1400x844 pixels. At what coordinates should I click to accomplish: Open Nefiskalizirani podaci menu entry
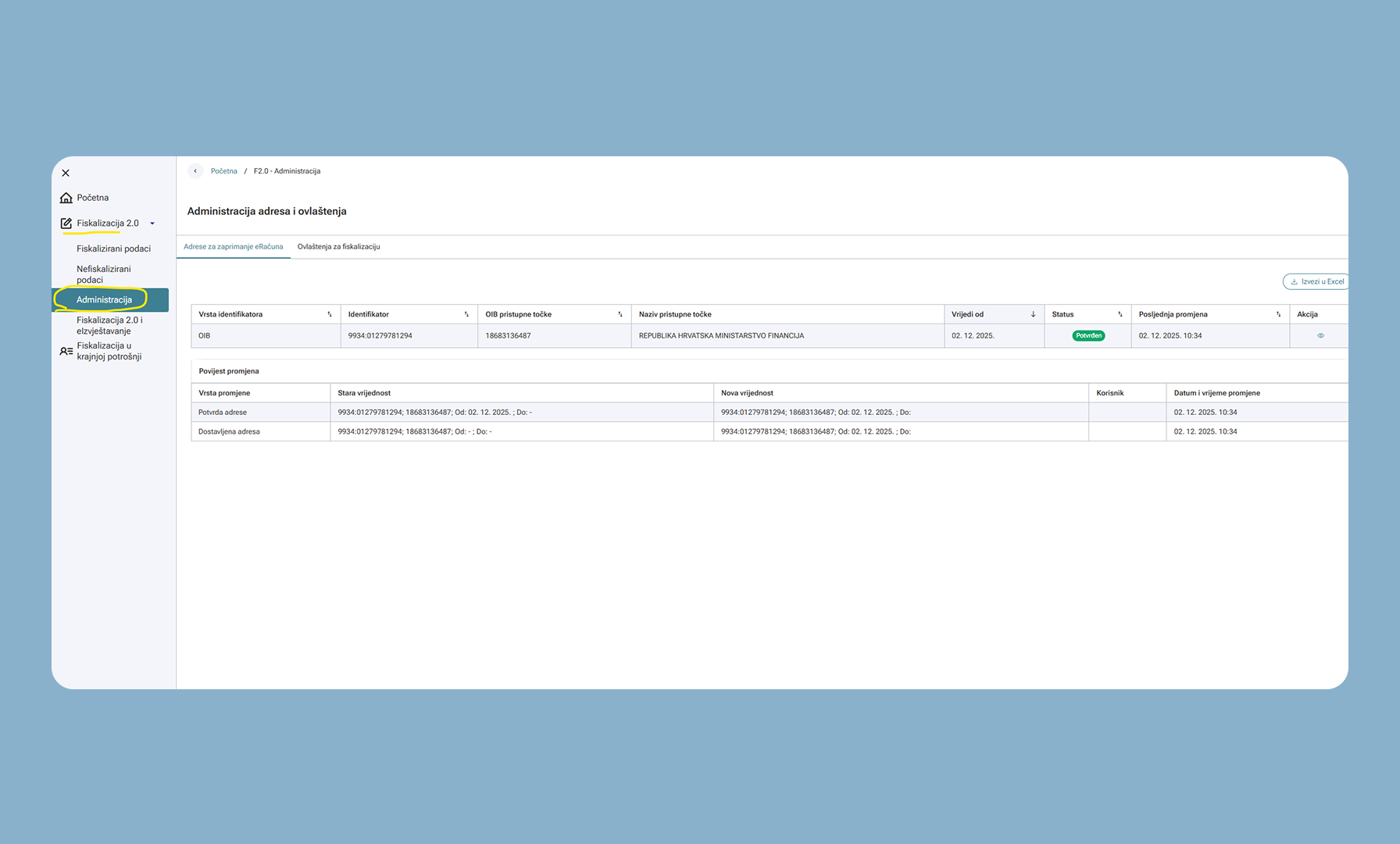(104, 274)
